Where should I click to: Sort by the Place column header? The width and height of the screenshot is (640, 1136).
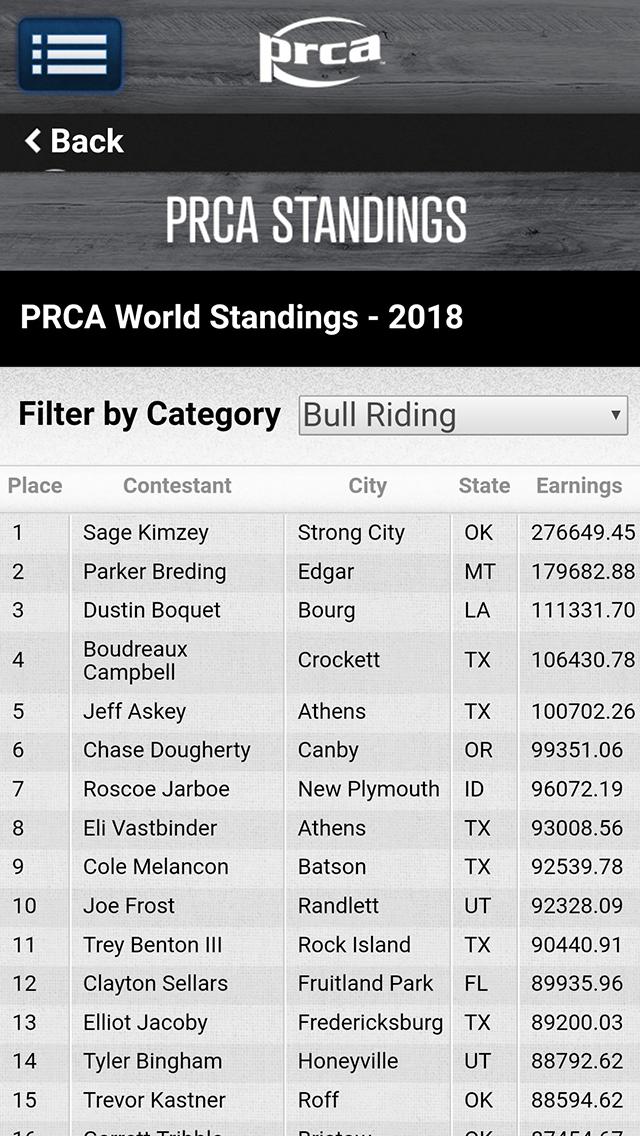tap(35, 486)
